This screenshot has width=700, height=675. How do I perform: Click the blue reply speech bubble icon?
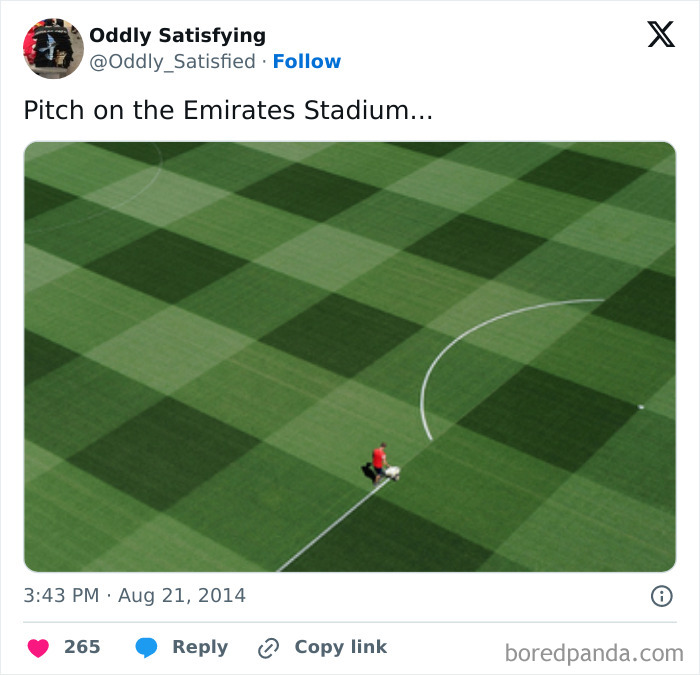click(x=147, y=648)
